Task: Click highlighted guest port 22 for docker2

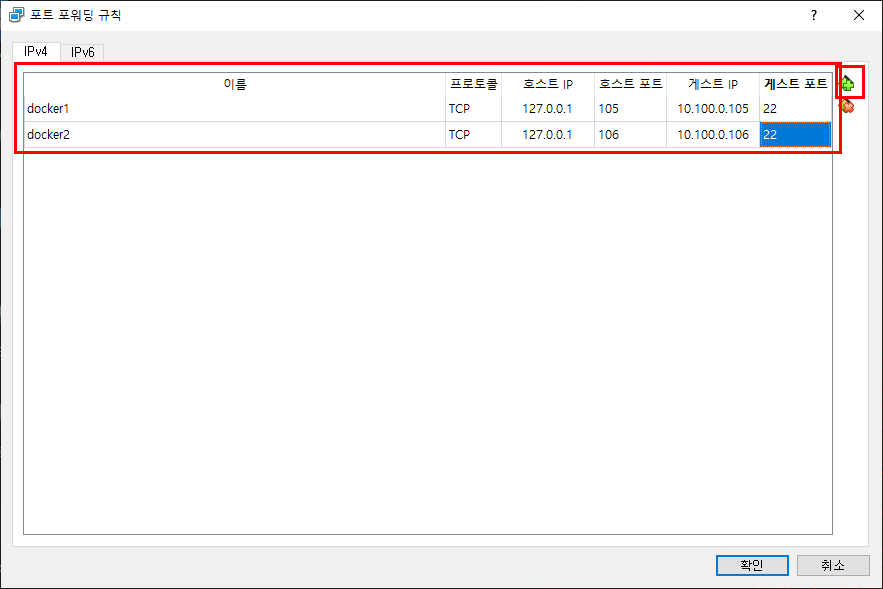Action: [x=795, y=135]
